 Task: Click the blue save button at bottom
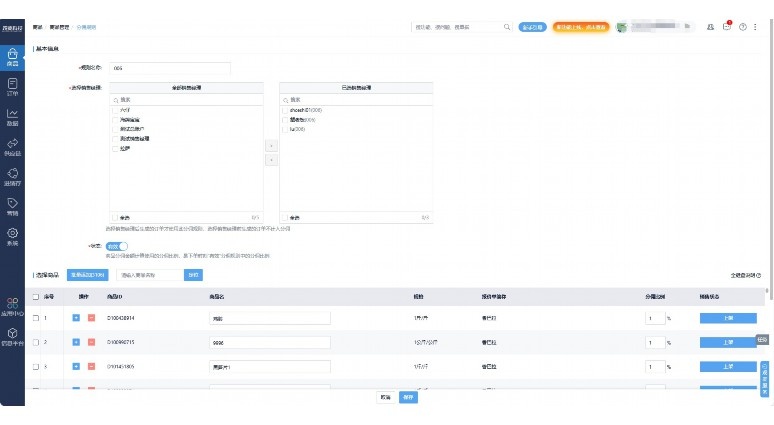click(x=408, y=397)
